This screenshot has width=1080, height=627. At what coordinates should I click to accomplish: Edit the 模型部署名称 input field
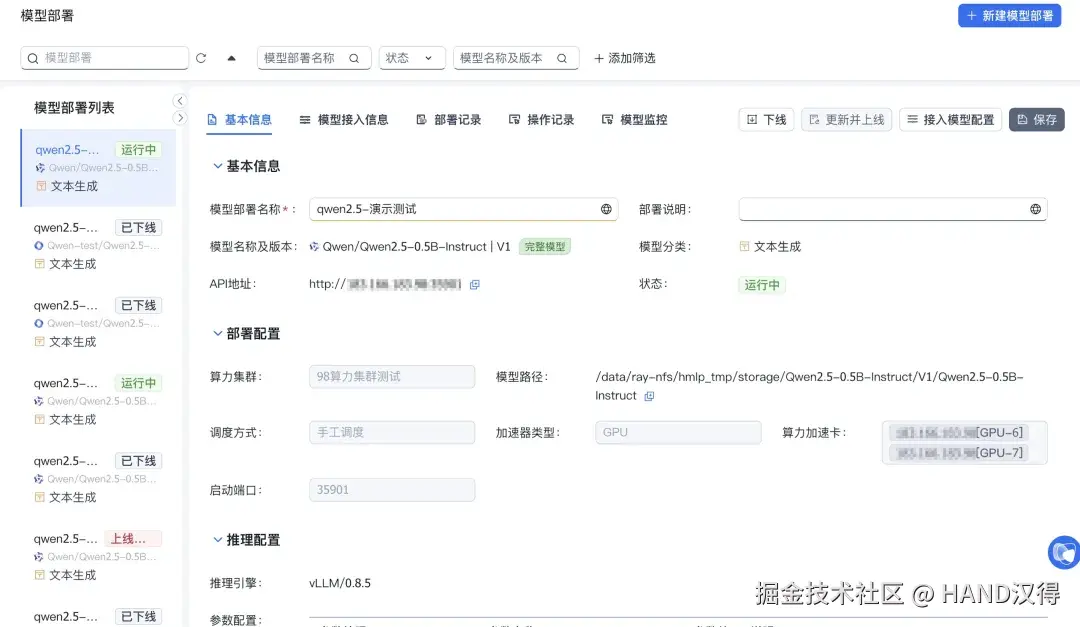coord(463,209)
